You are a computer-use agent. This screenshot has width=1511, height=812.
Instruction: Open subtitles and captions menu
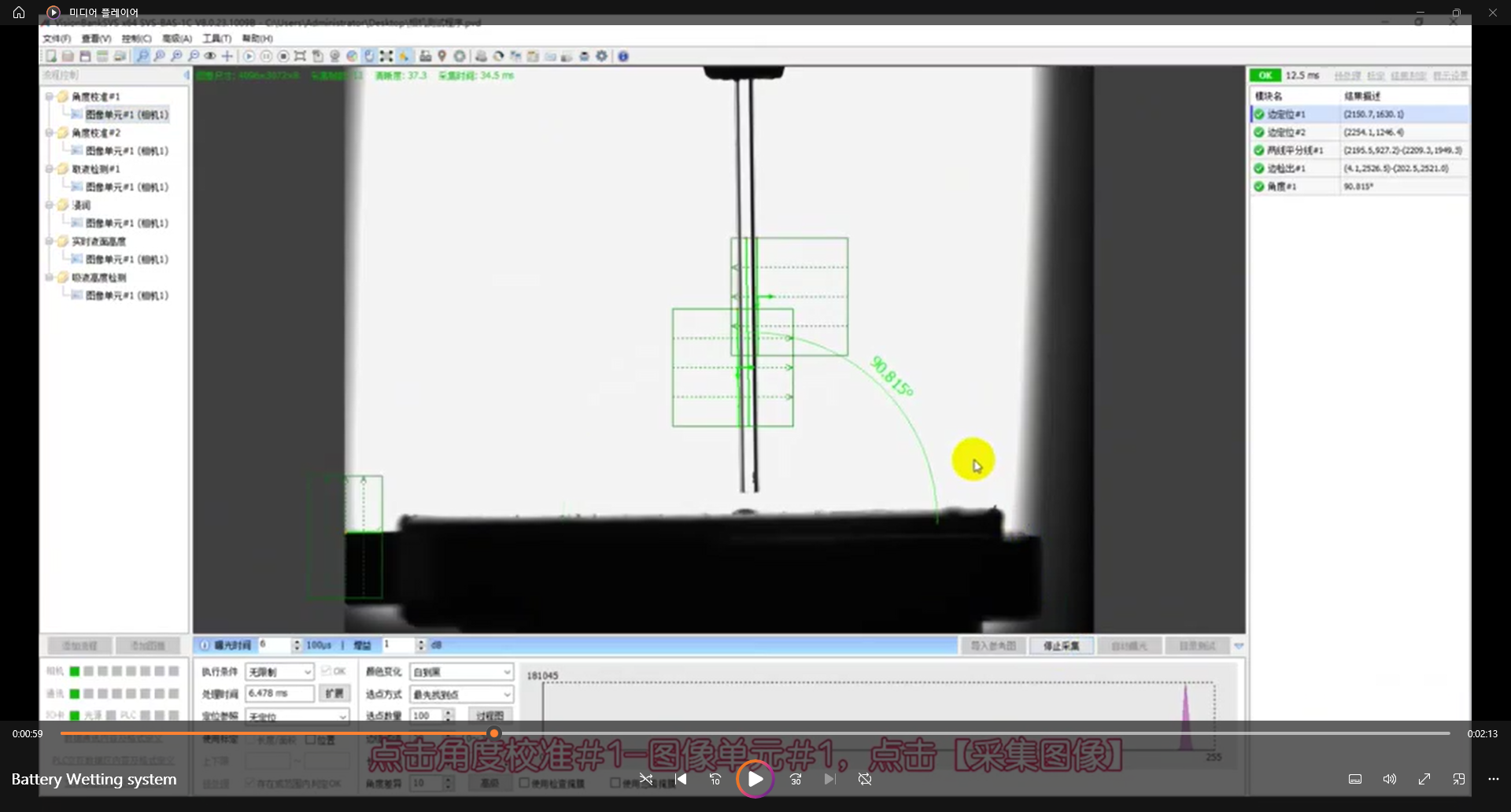[x=1355, y=779]
